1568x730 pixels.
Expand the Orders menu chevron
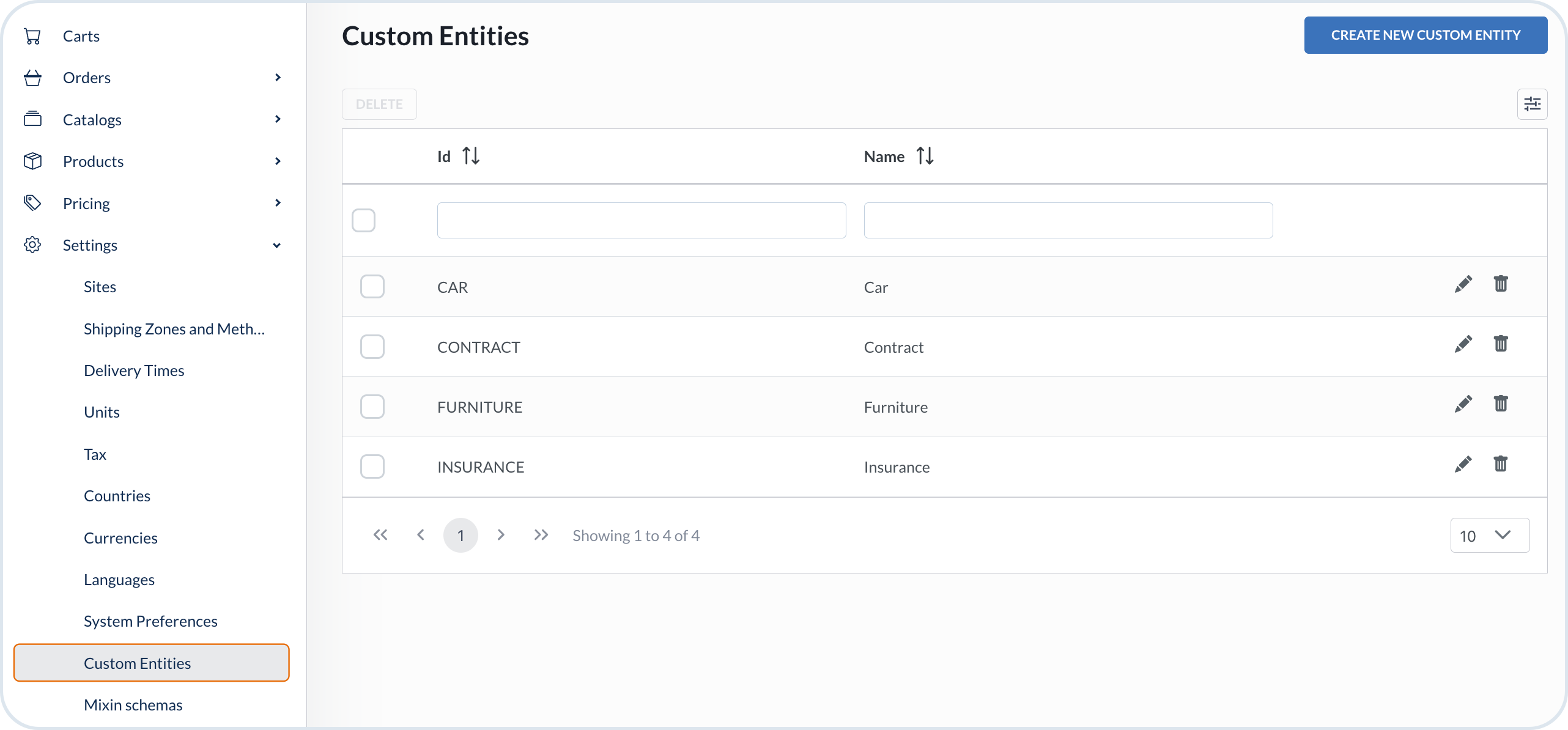coord(278,78)
